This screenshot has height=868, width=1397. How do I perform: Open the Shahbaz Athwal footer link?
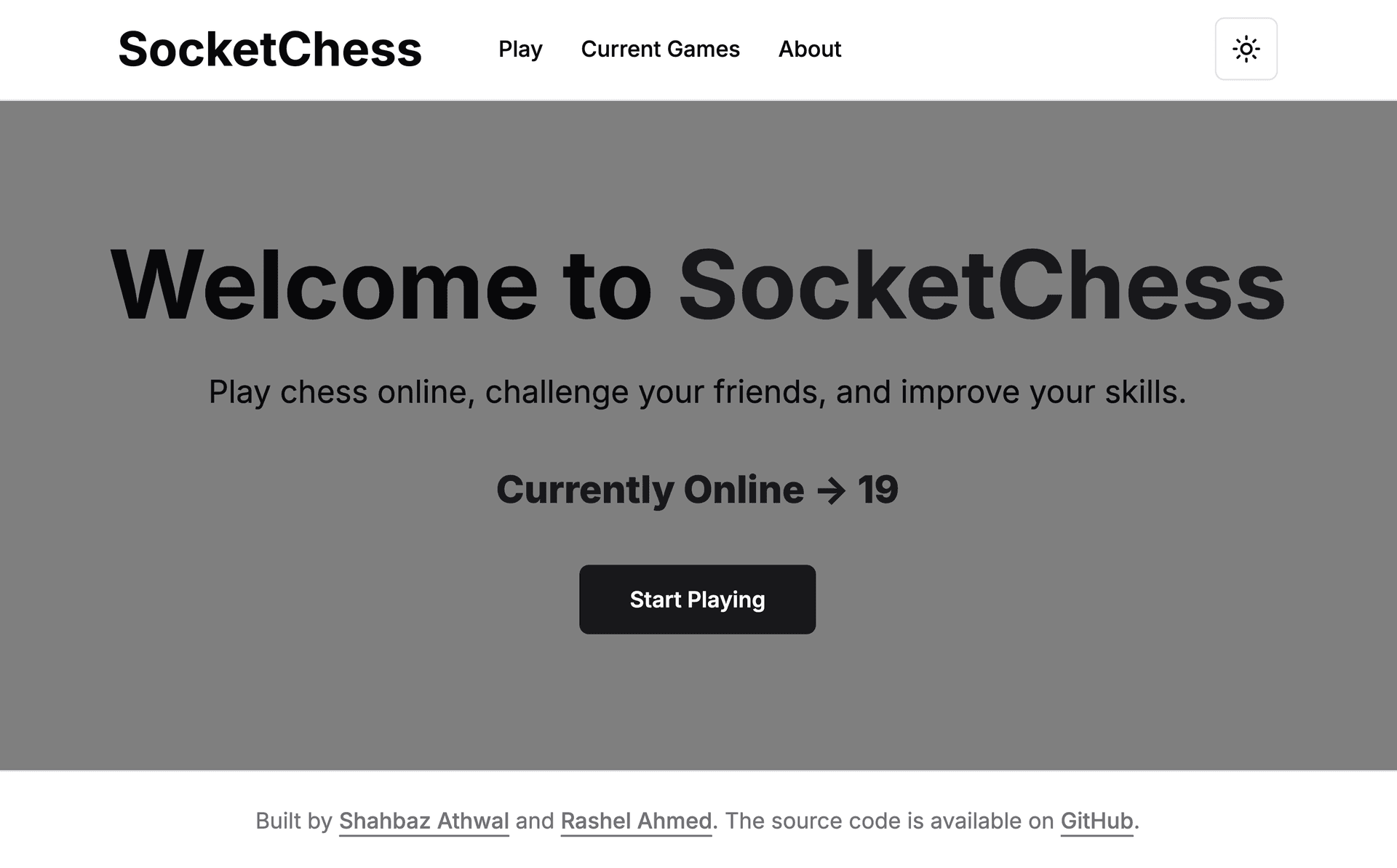[423, 821]
